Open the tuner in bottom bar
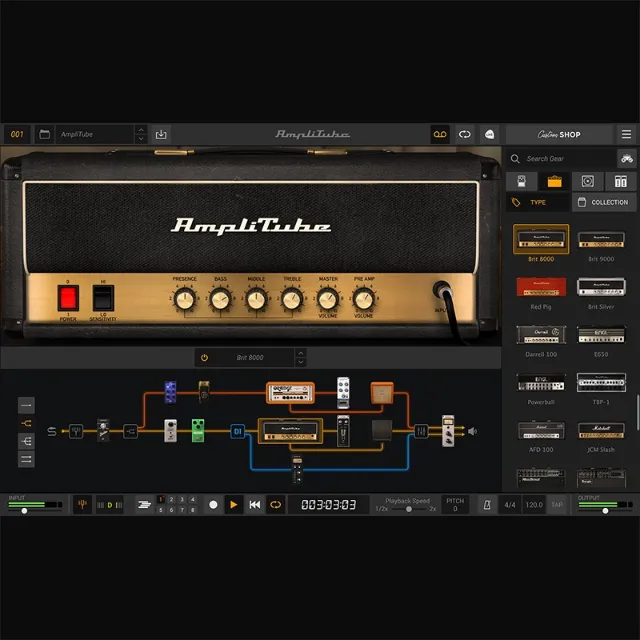 point(83,505)
